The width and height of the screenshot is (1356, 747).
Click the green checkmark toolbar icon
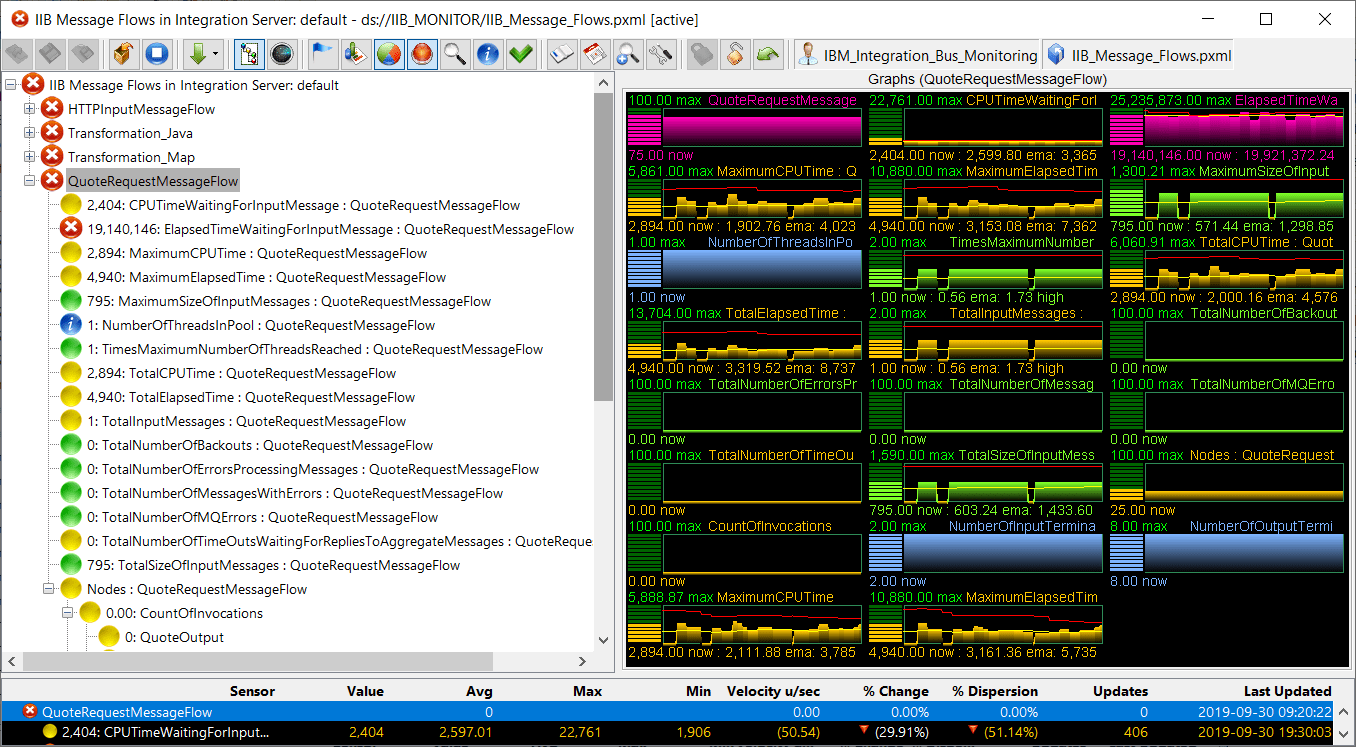[520, 54]
